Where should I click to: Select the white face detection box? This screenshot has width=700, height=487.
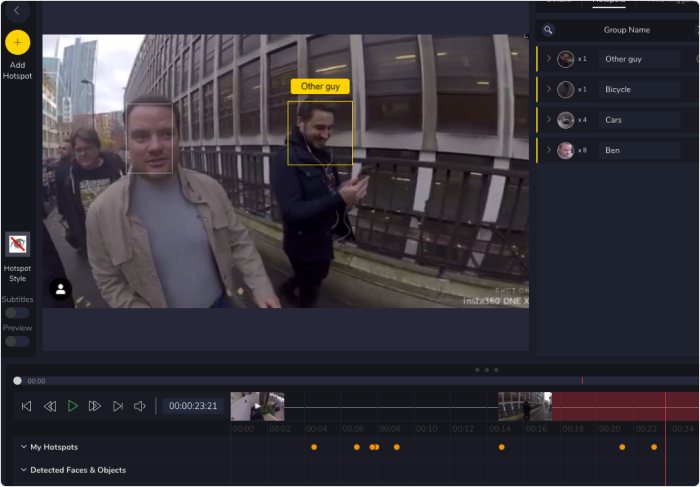pos(150,138)
